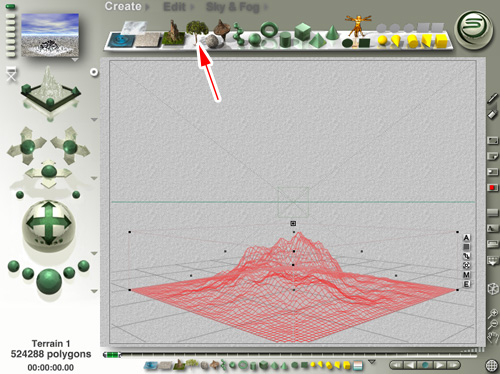This screenshot has width=500, height=374.
Task: Open the Sky & Fog palette
Action: [232, 7]
